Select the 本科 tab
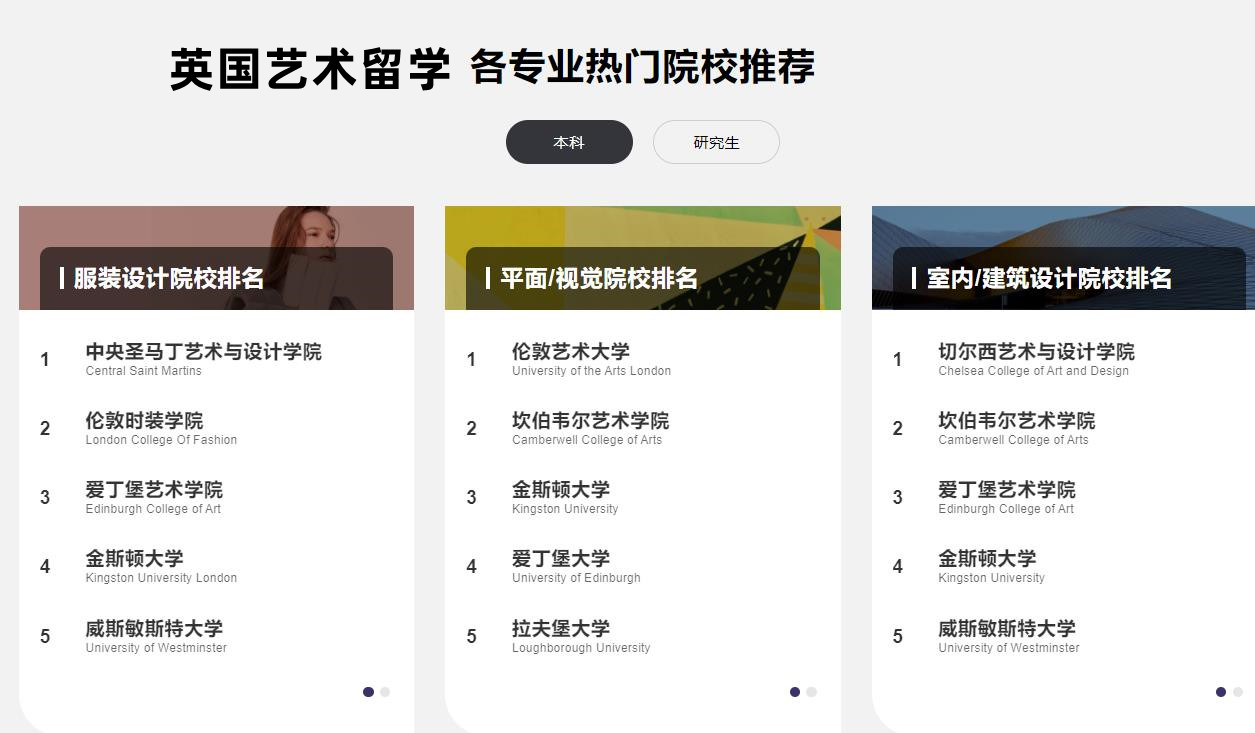 pyautogui.click(x=568, y=142)
